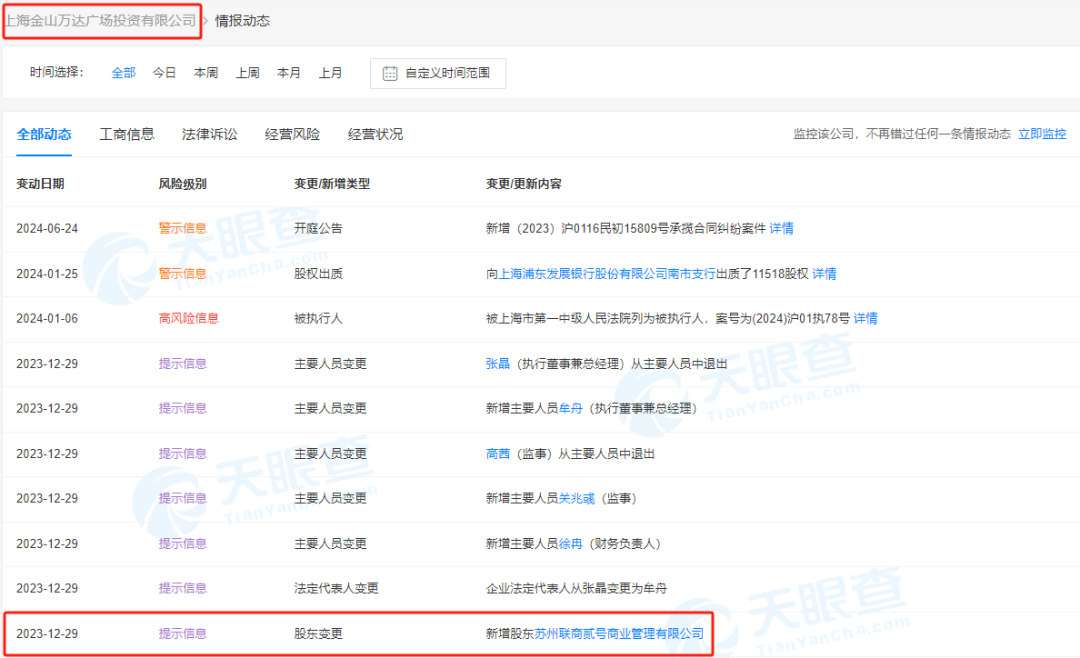The width and height of the screenshot is (1080, 658).
Task: Click 警示信息 label in 开庭公告 row
Action: pyautogui.click(x=183, y=229)
